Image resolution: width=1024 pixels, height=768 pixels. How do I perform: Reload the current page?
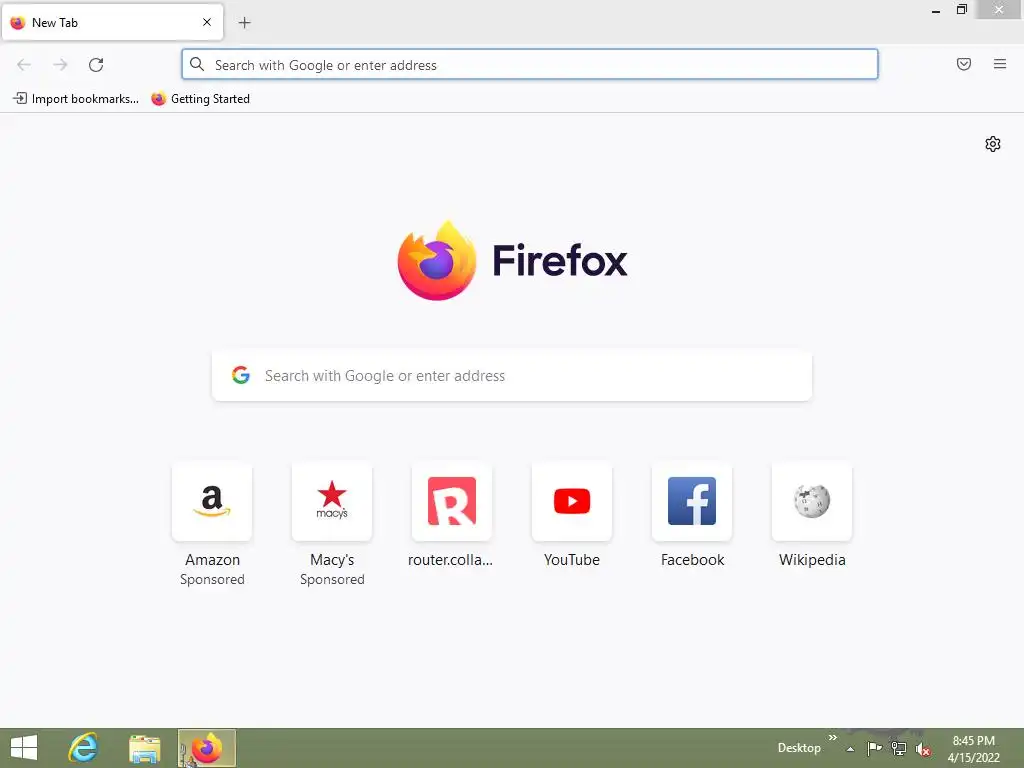click(x=96, y=65)
